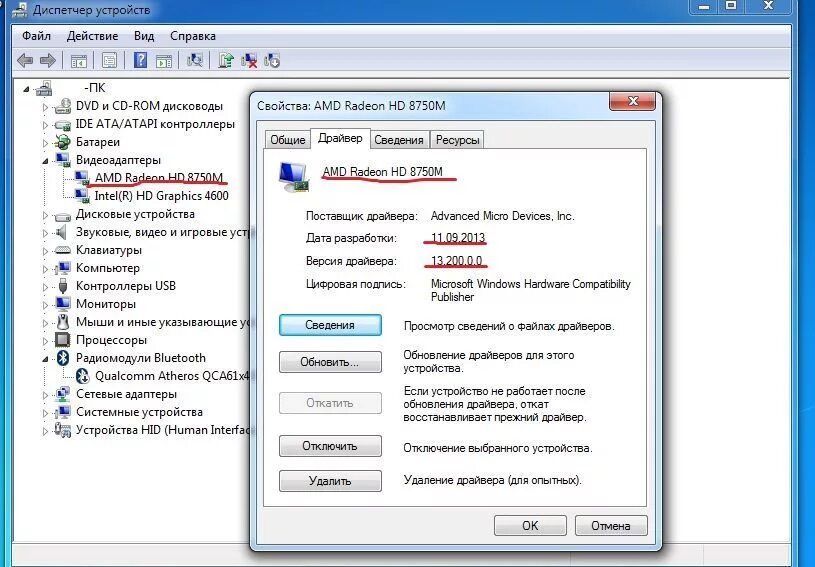Expand the Сетевые адаптеры node
The image size is (815, 567).
[x=45, y=395]
